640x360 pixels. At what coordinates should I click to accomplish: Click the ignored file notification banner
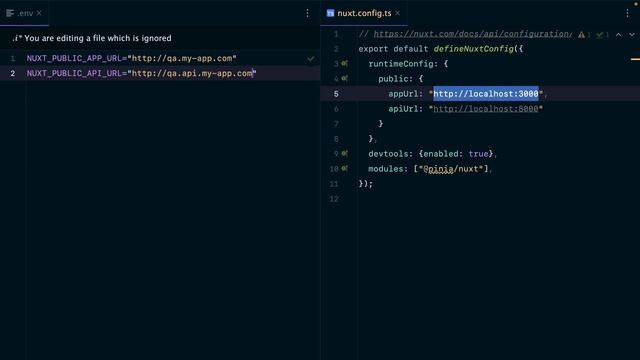(x=160, y=38)
